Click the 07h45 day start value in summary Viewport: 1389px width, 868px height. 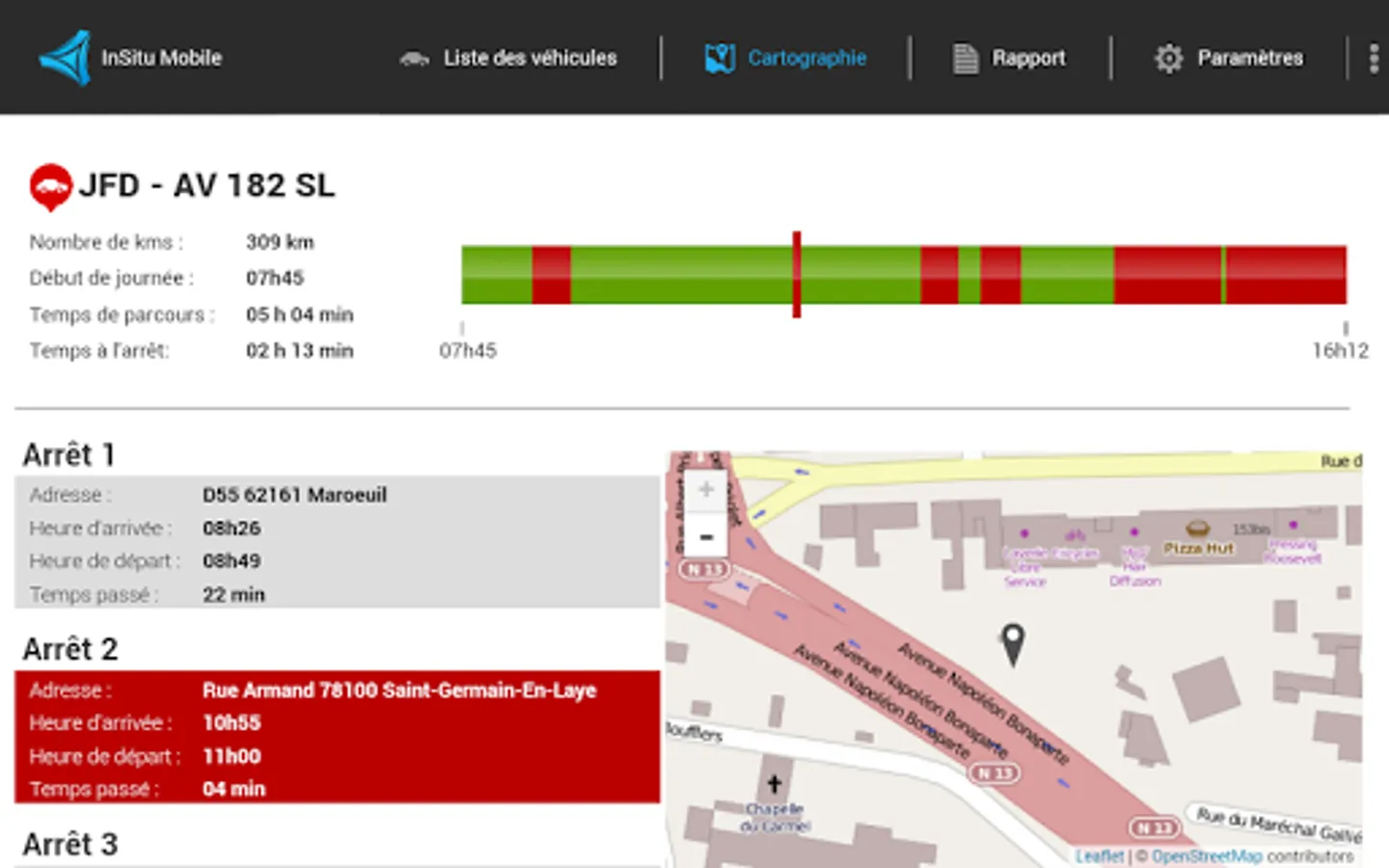click(275, 279)
